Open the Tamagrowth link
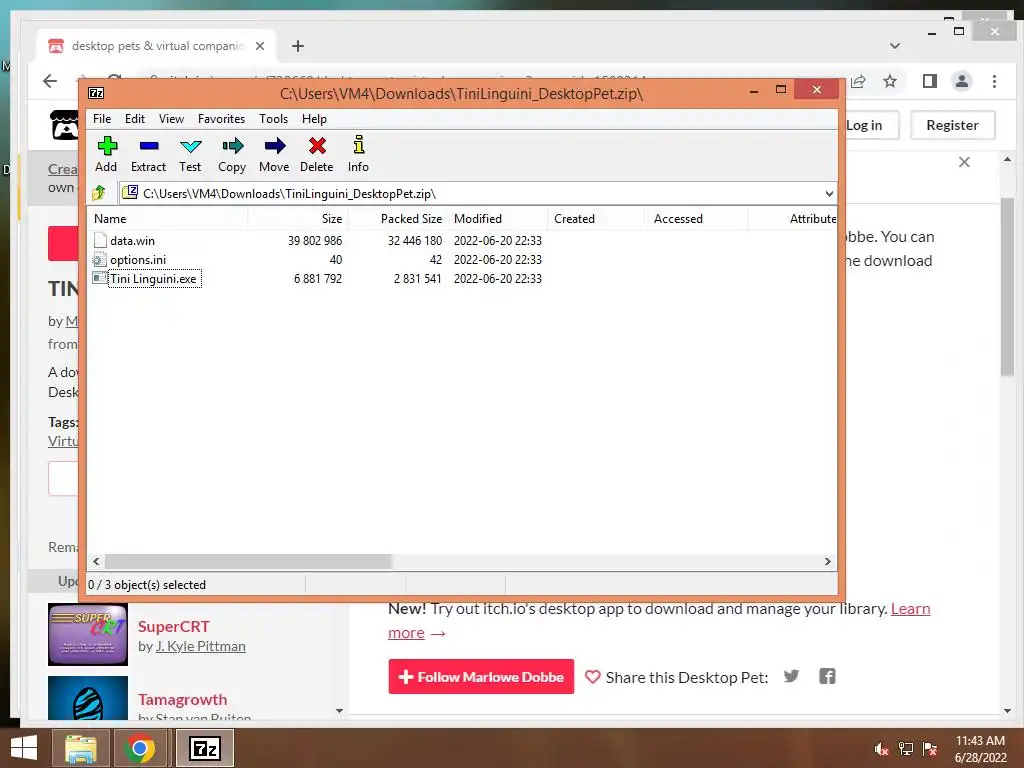 point(183,699)
